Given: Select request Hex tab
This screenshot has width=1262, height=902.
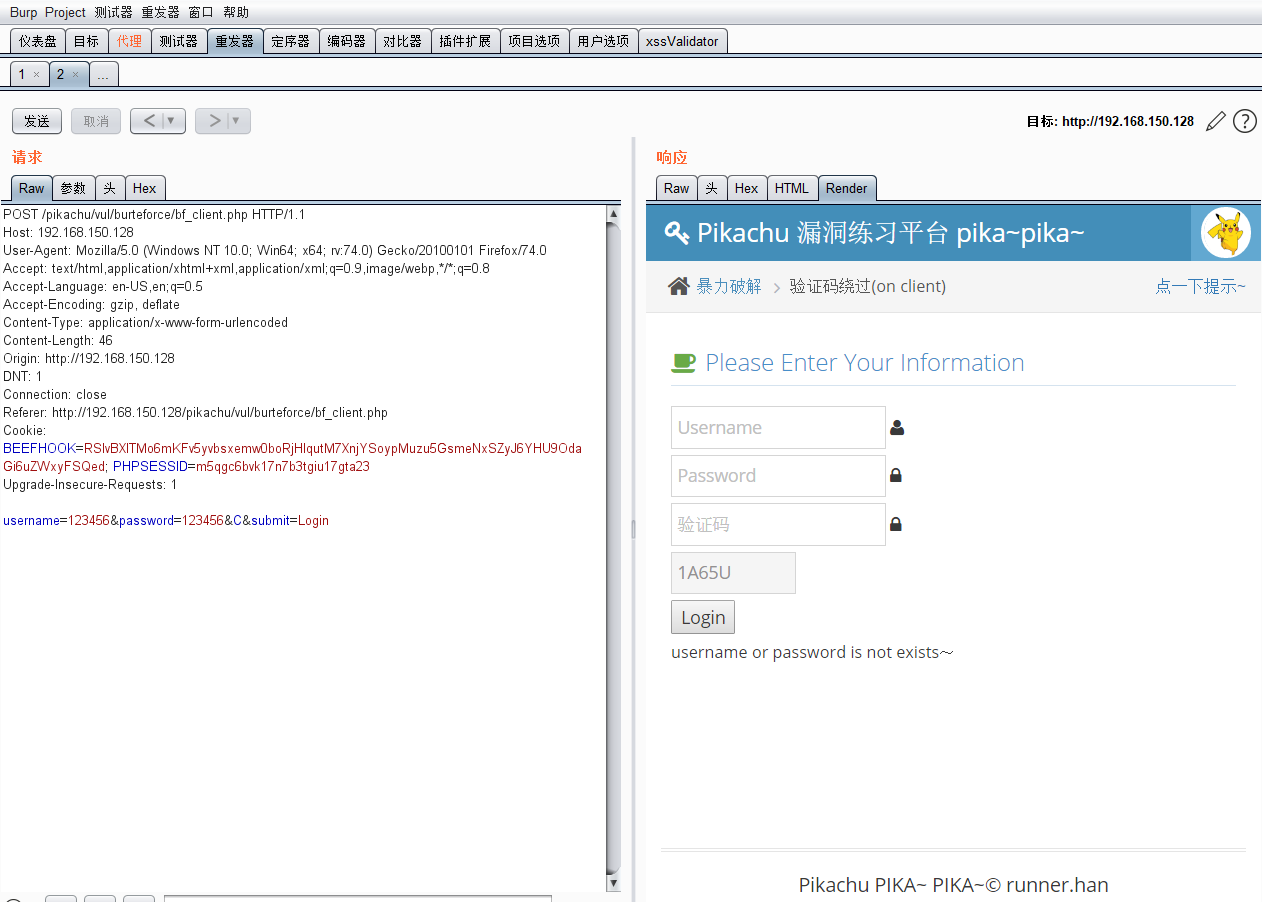Looking at the screenshot, I should pyautogui.click(x=145, y=188).
